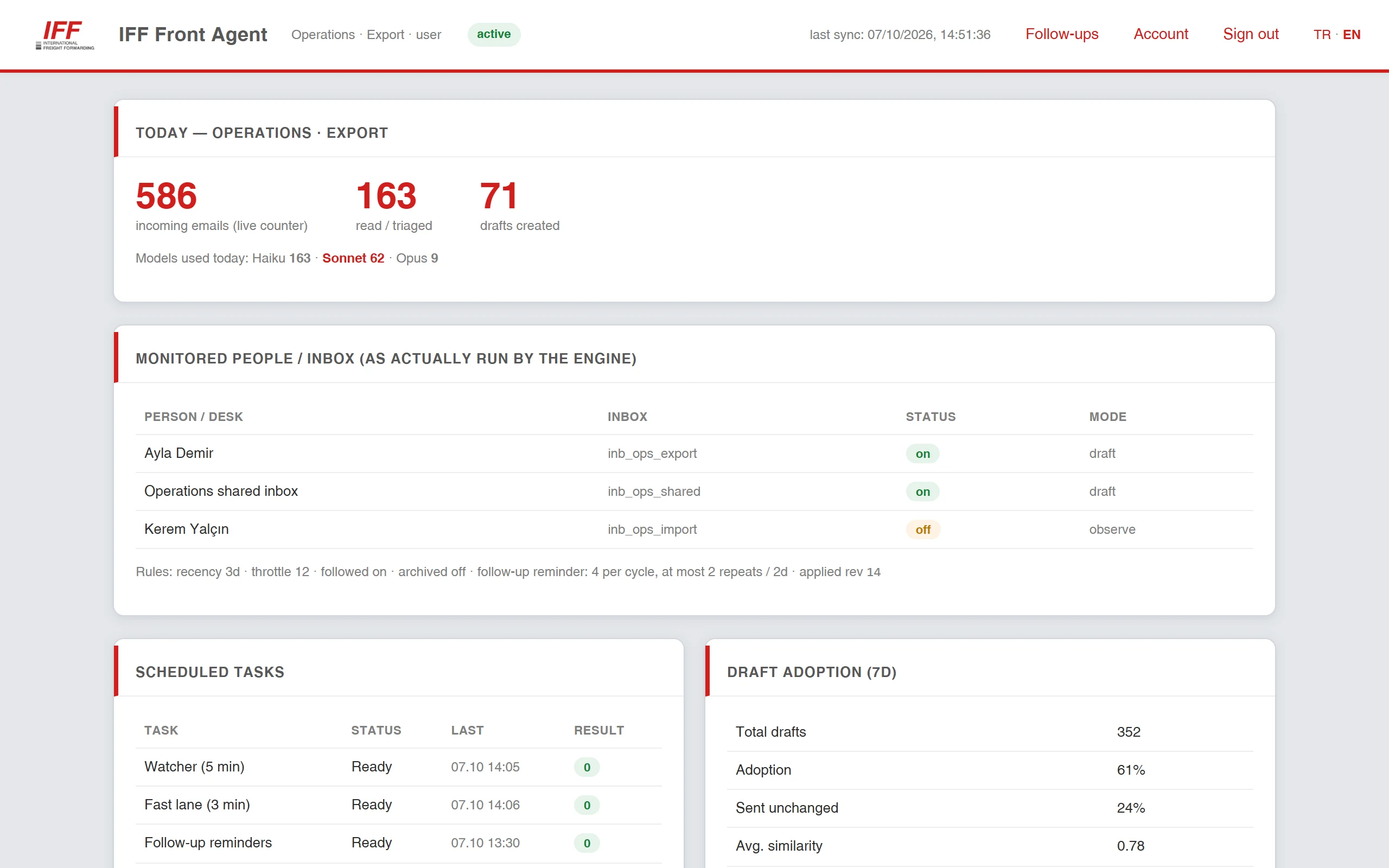Click the inb_ops_shared inbox cell
The width and height of the screenshot is (1389, 868).
(654, 492)
